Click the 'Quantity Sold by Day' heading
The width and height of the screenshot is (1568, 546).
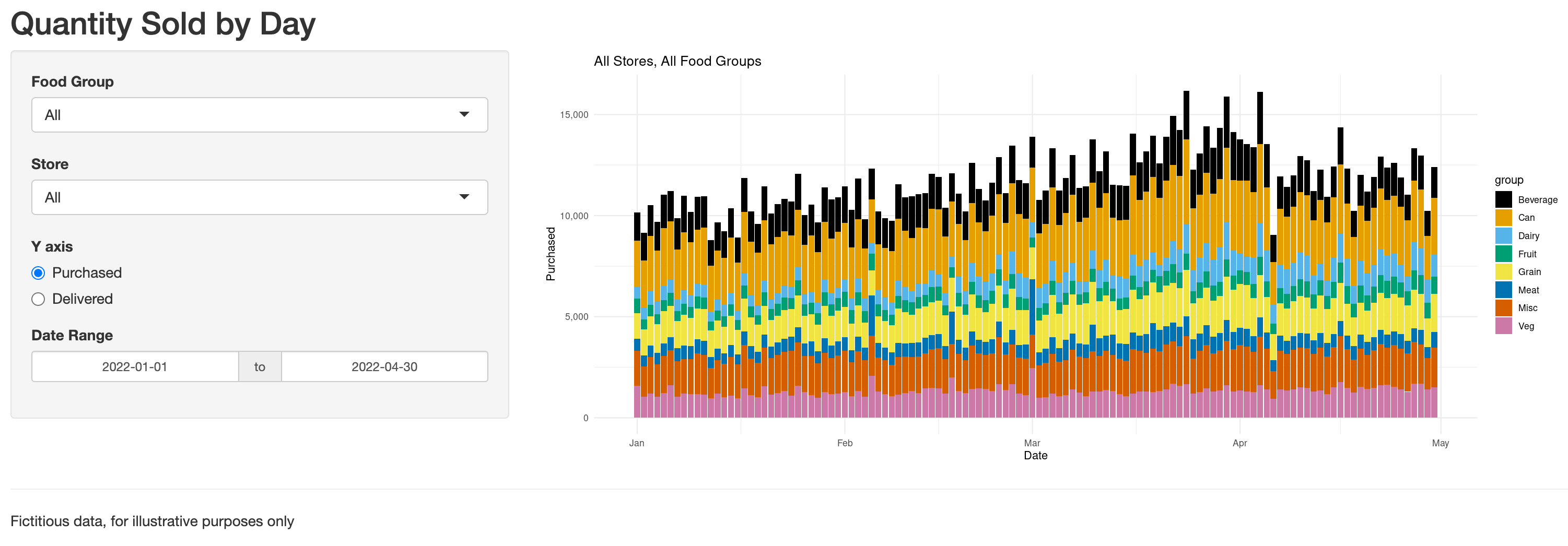pos(162,25)
